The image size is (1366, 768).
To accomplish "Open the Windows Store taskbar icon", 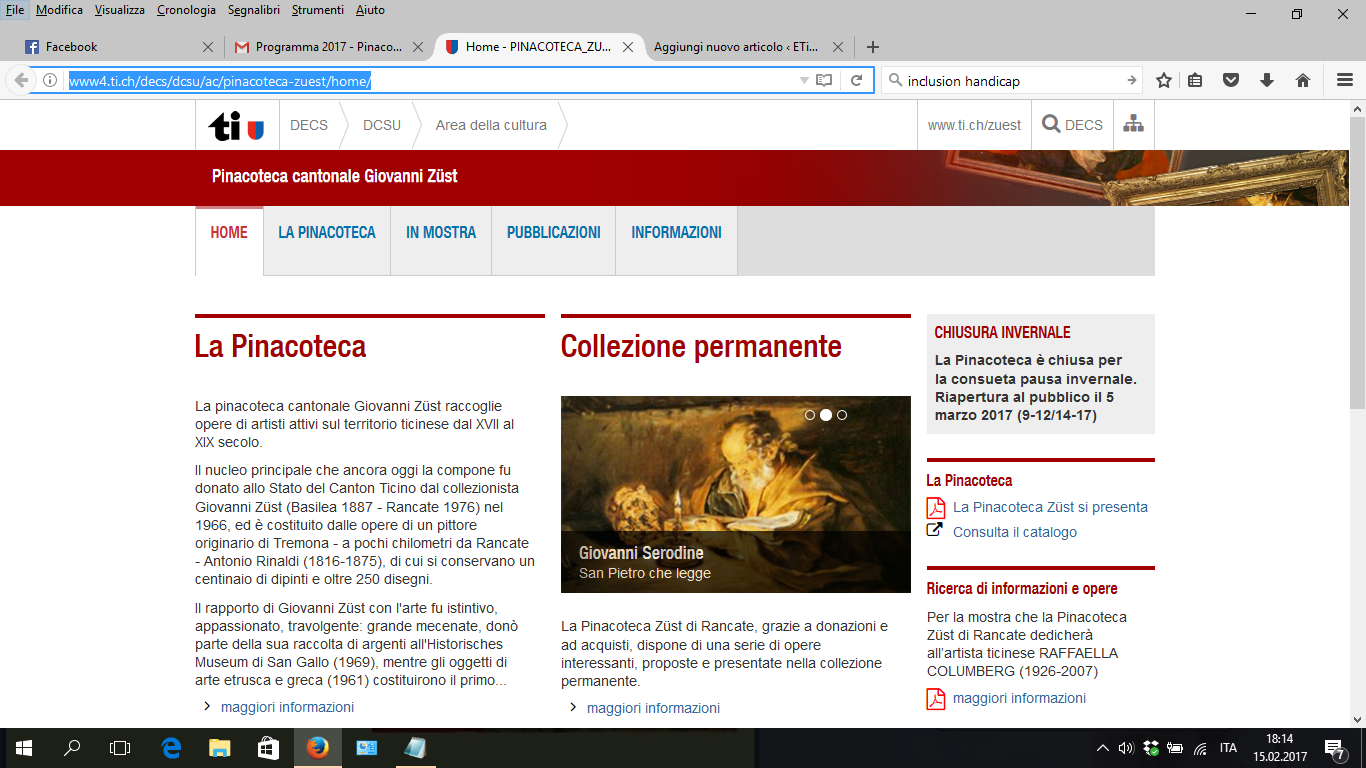I will click(268, 748).
